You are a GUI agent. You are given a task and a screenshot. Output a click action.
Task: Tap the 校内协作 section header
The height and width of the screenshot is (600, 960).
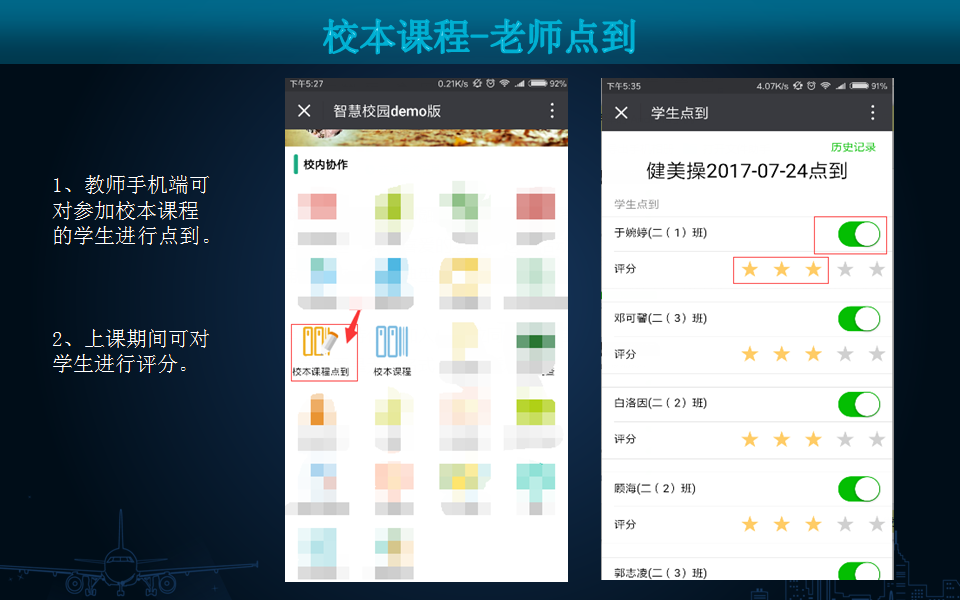click(x=326, y=165)
